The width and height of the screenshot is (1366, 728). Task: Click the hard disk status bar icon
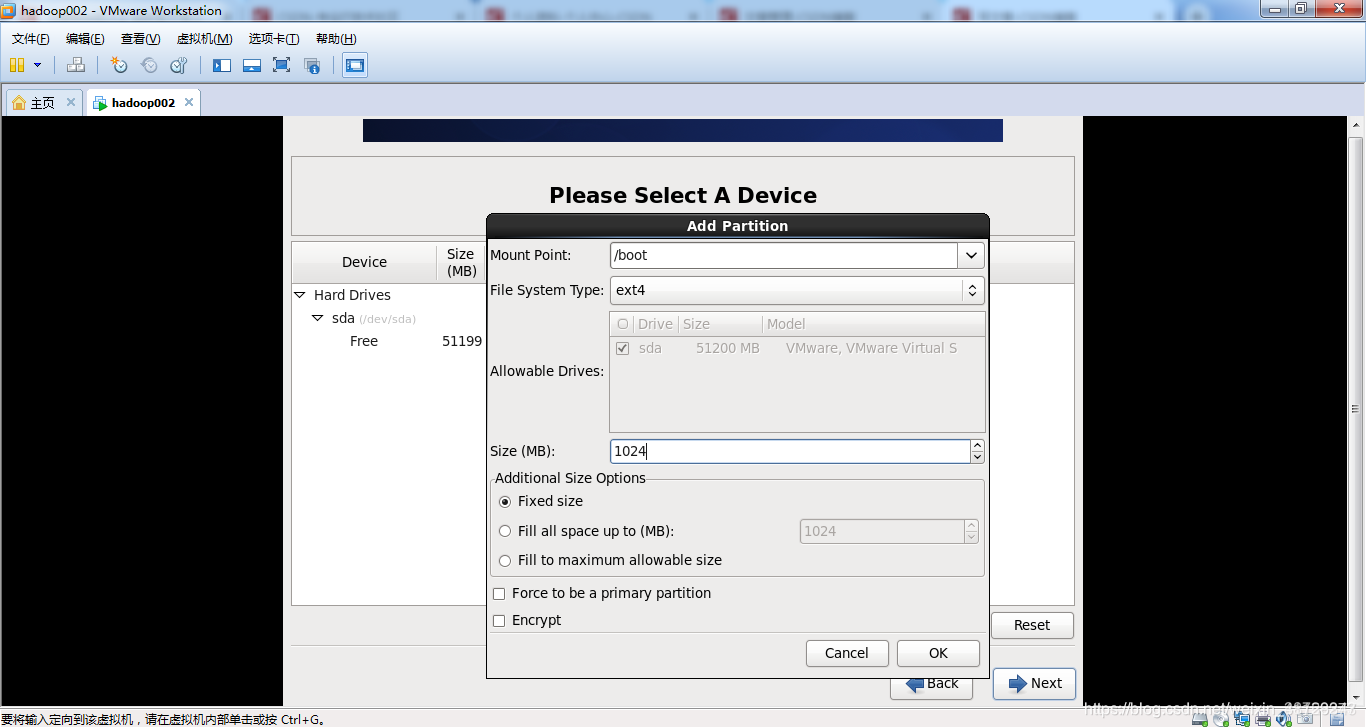point(1200,719)
